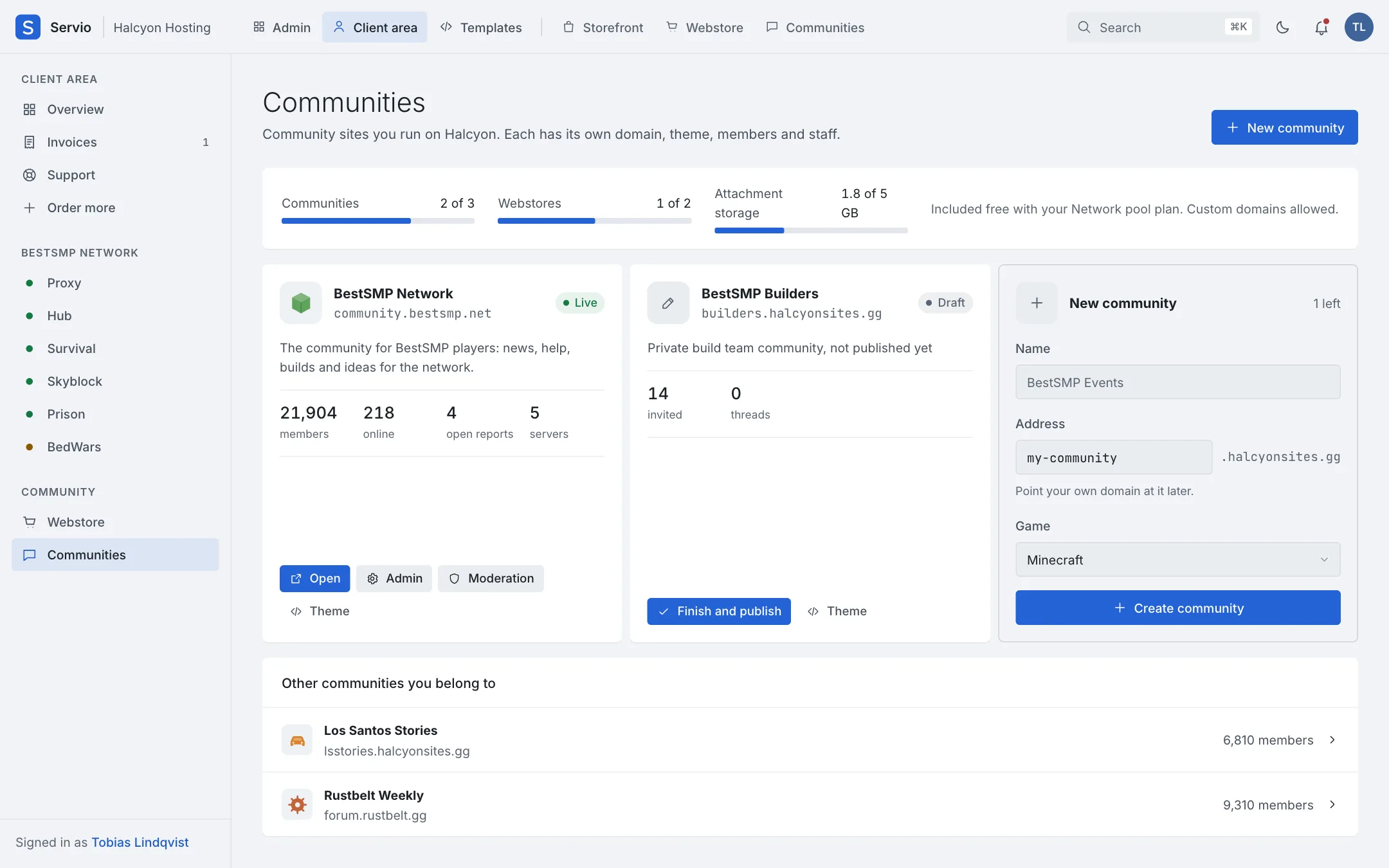
Task: Toggle dark mode moon icon
Action: 1282,27
